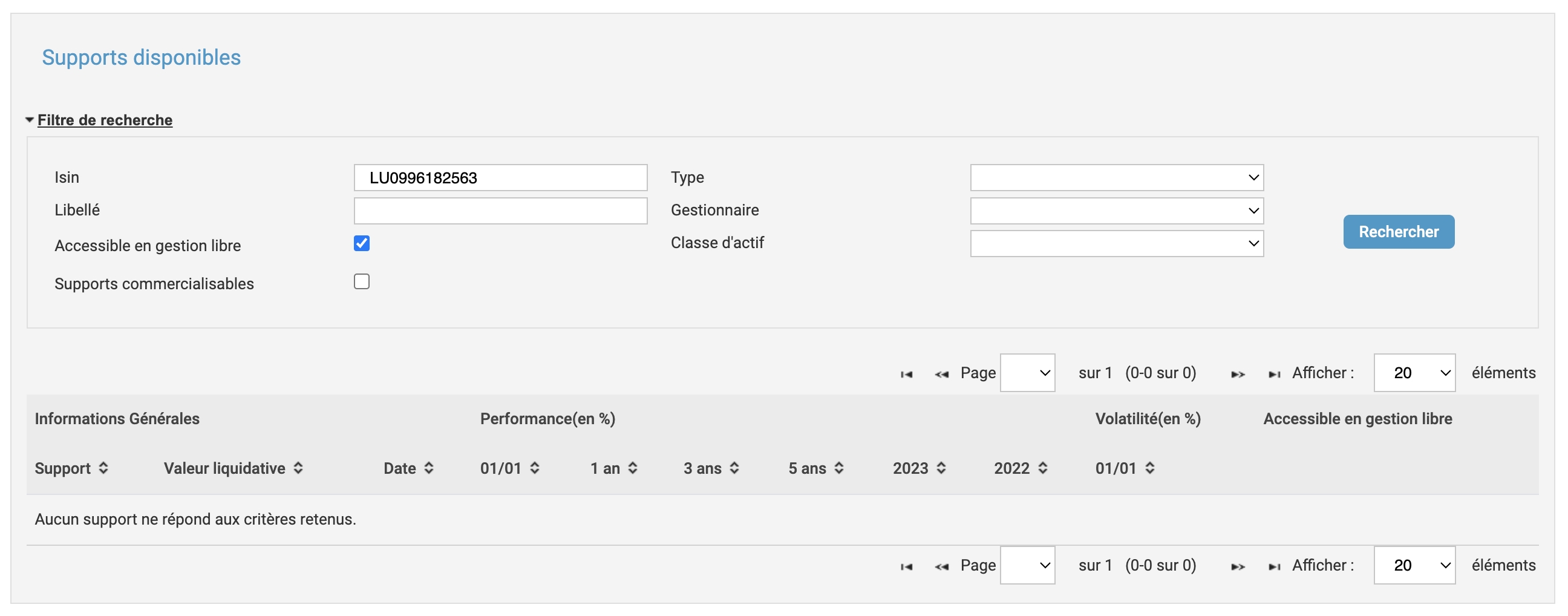
Task: Jump to first page in bottom pagination
Action: (x=906, y=567)
